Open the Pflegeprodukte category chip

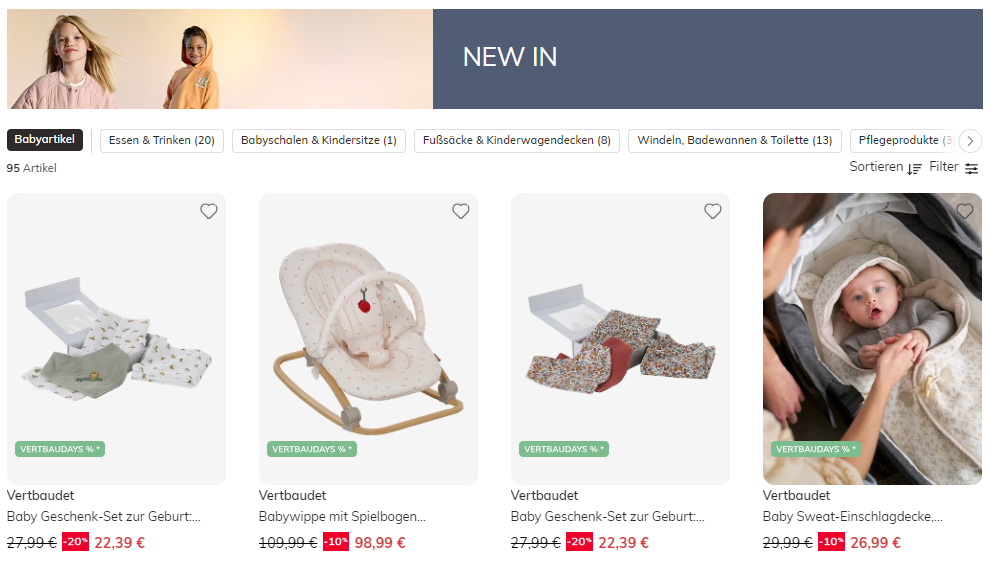pyautogui.click(x=904, y=140)
